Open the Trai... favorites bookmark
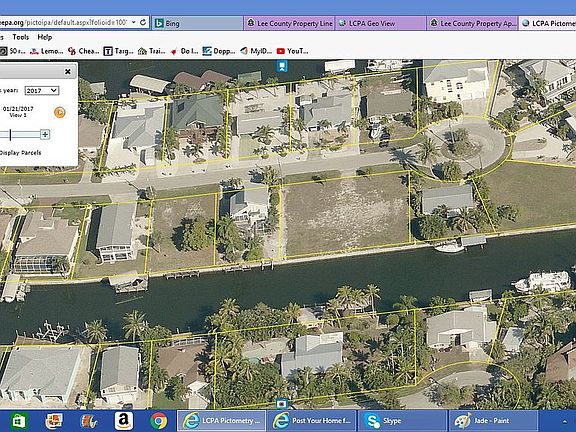Screen dimensions: 576x432 tap(151, 51)
